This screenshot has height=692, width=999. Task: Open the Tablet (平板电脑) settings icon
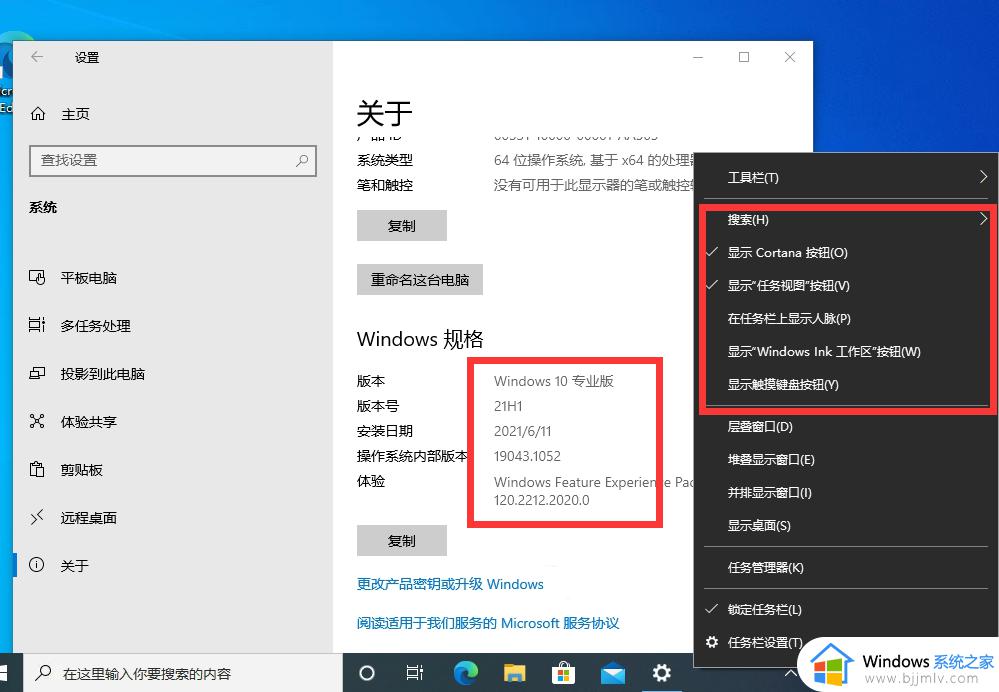tap(37, 278)
